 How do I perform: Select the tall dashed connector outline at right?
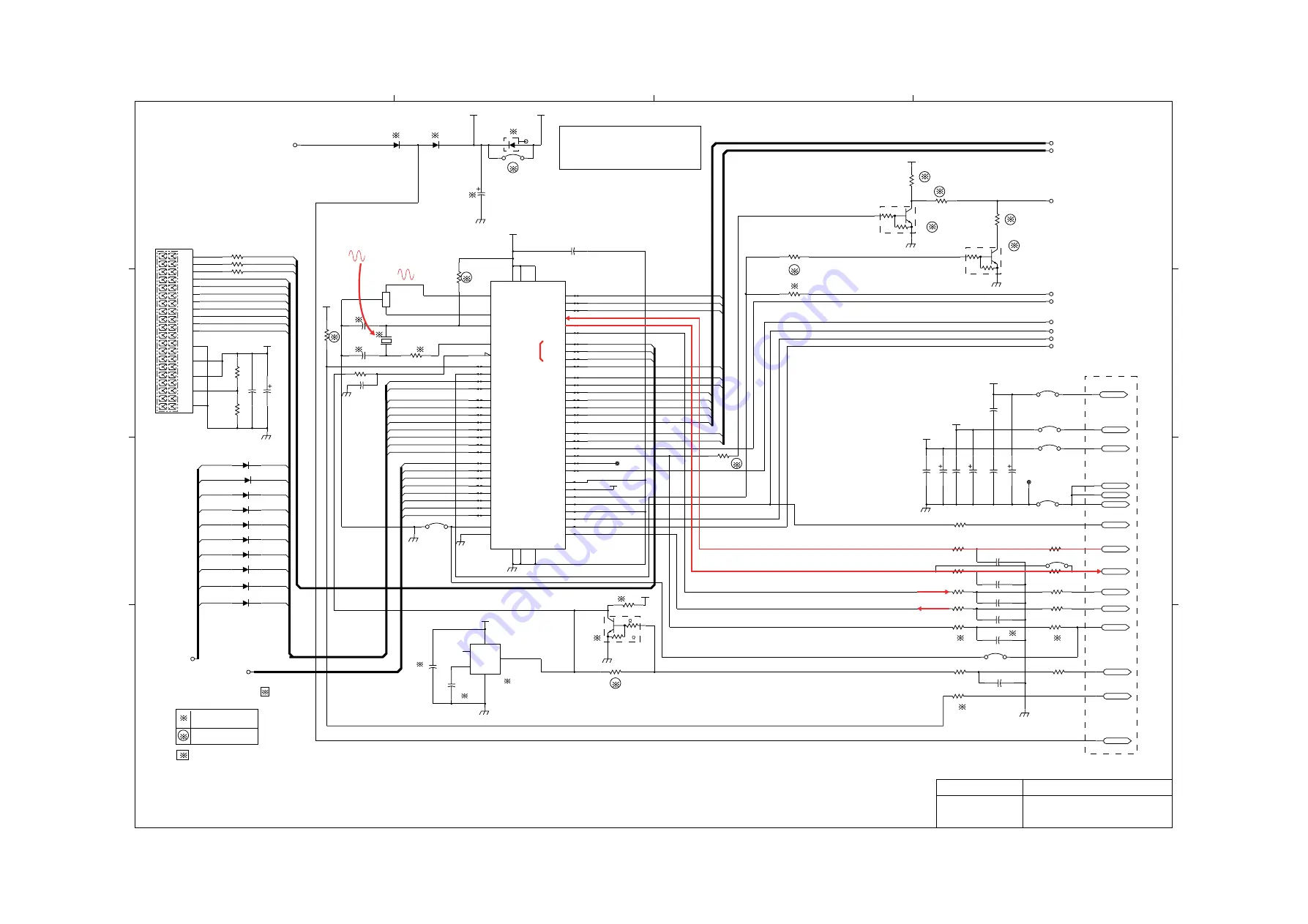[1111, 565]
